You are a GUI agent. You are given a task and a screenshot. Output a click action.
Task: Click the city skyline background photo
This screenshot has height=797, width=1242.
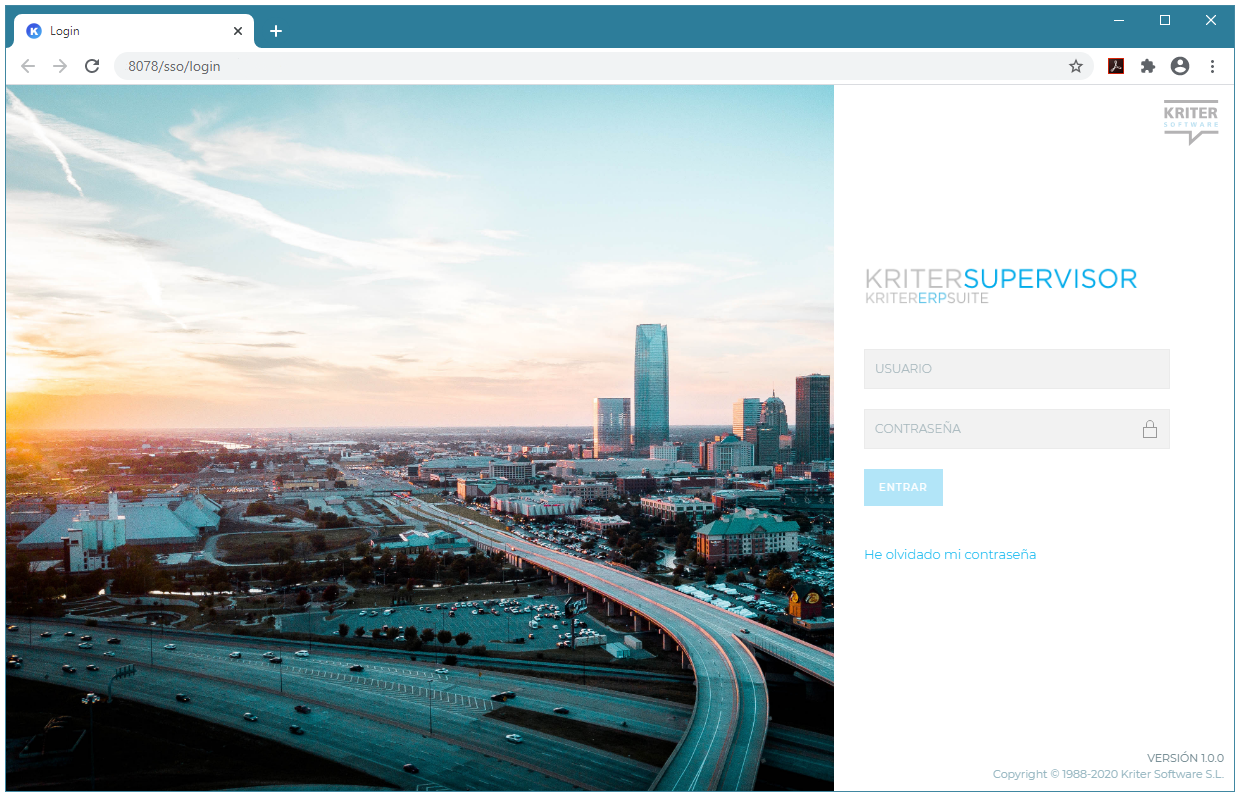420,438
